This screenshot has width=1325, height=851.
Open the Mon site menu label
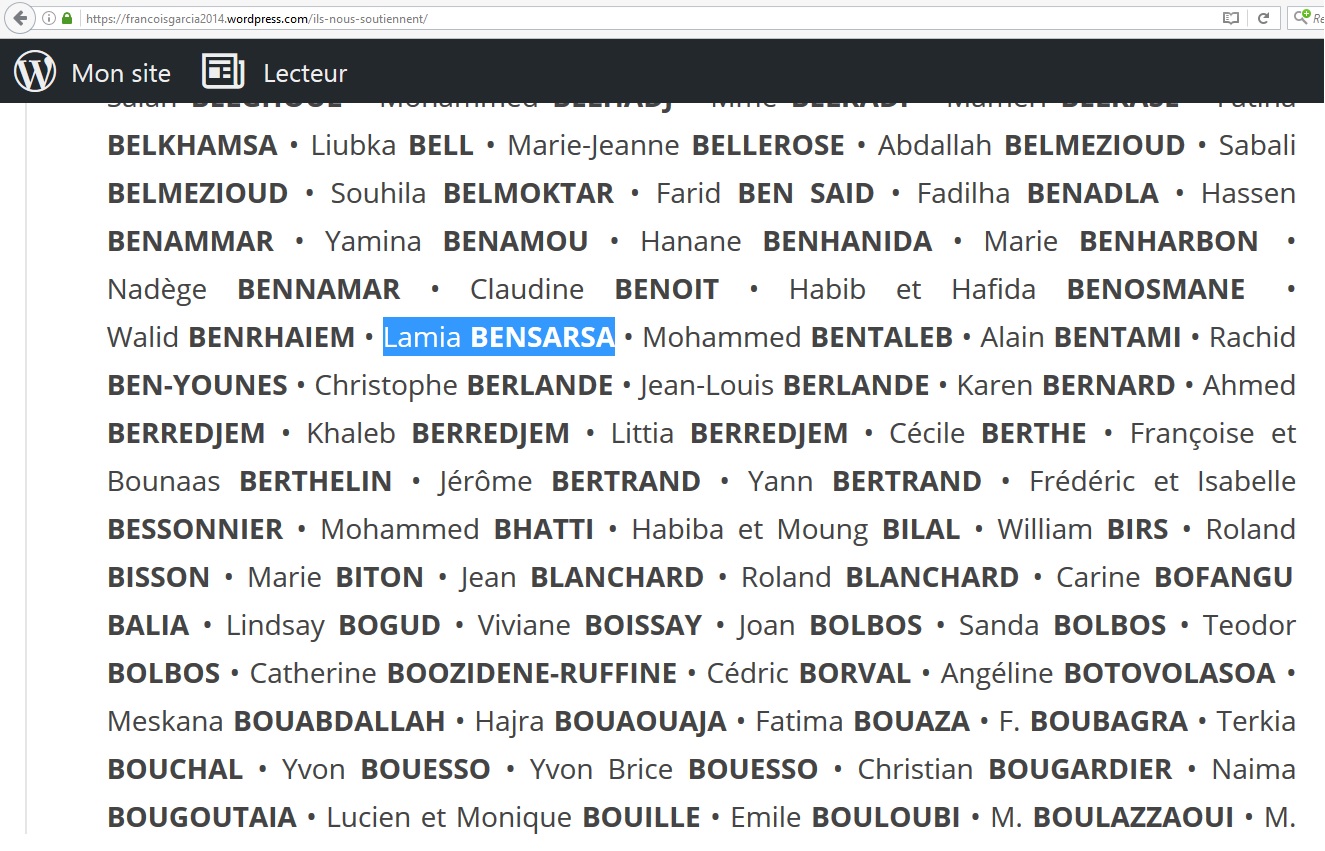(x=121, y=73)
